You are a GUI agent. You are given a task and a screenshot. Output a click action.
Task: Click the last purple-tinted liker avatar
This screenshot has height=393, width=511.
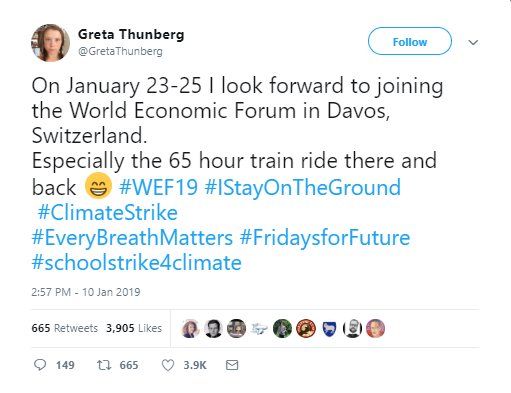[375, 328]
